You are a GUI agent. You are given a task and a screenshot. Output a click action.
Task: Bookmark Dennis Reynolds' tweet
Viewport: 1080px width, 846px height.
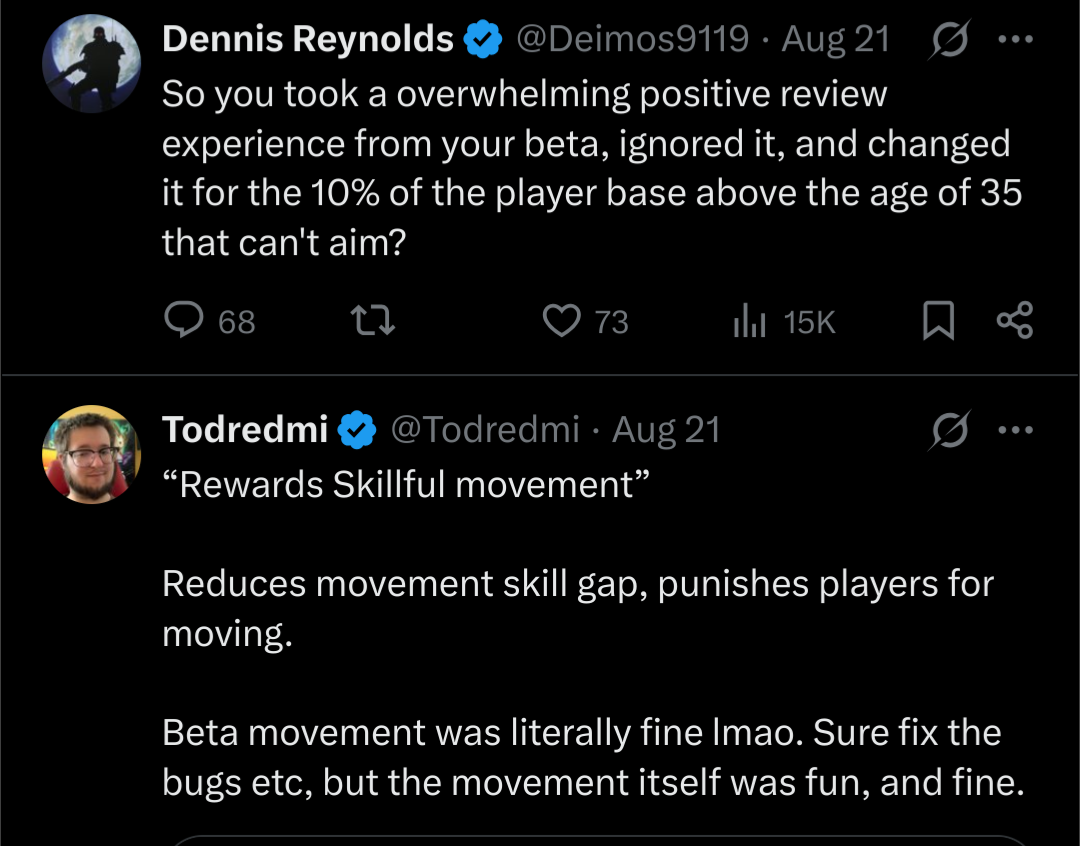[937, 321]
